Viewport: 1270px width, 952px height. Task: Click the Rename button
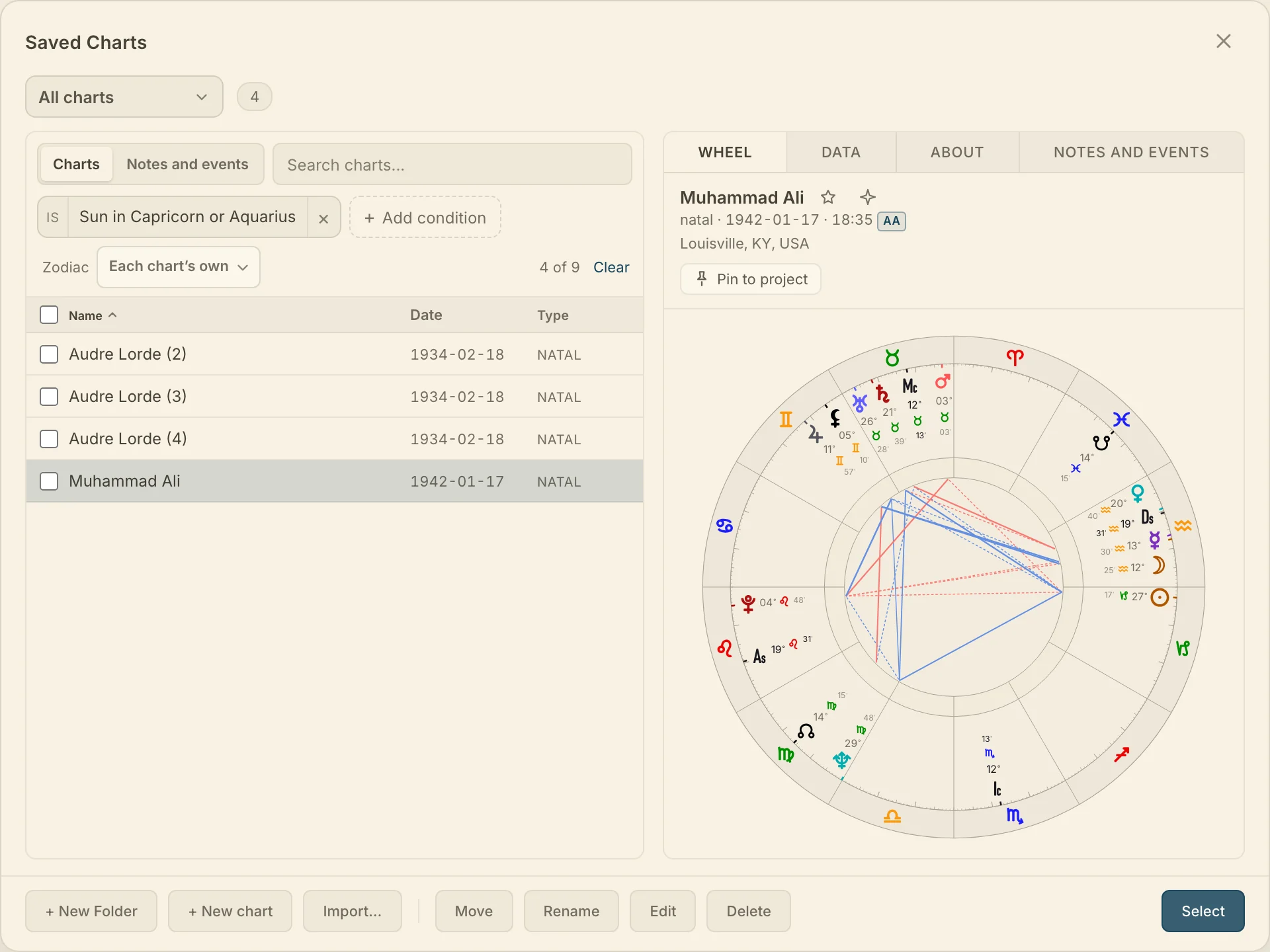(571, 911)
